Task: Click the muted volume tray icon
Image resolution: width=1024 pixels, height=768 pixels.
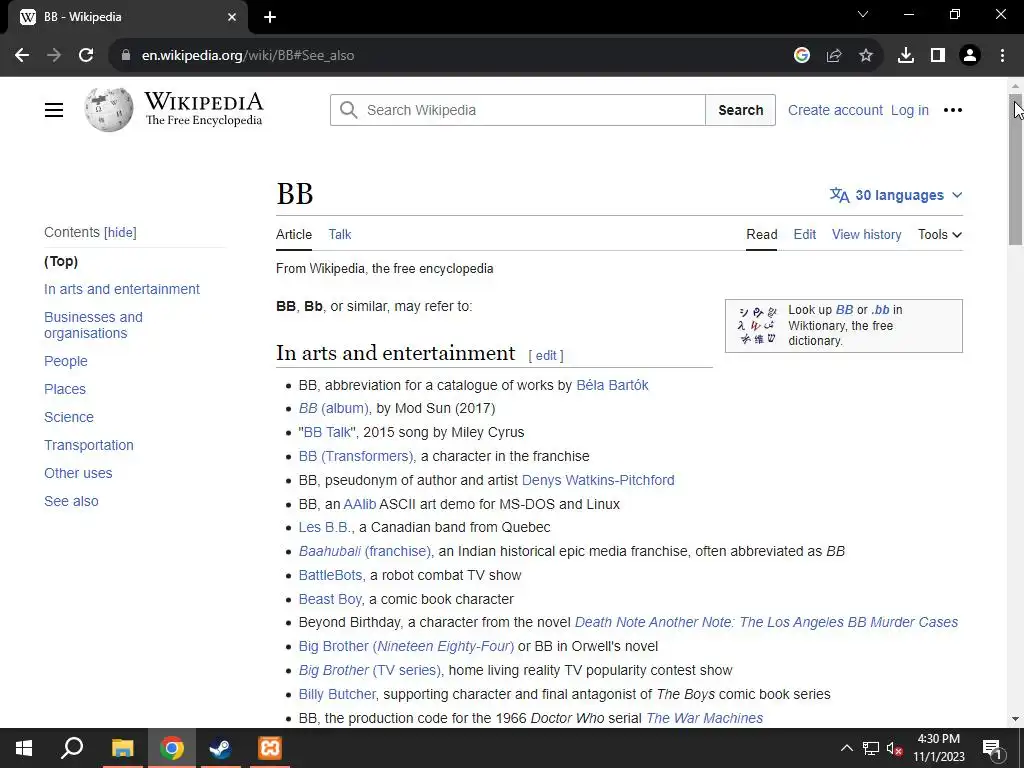Action: [895, 748]
